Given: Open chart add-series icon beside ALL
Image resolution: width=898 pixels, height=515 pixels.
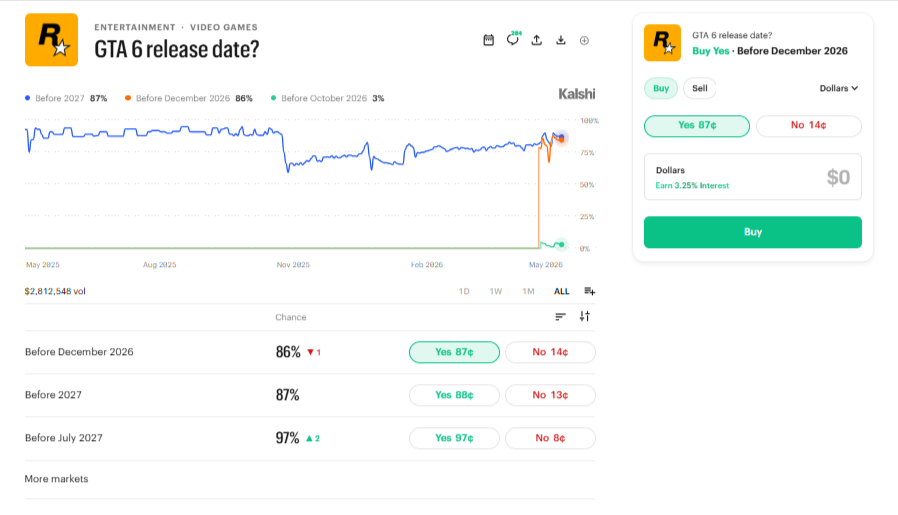Looking at the screenshot, I should [x=589, y=291].
